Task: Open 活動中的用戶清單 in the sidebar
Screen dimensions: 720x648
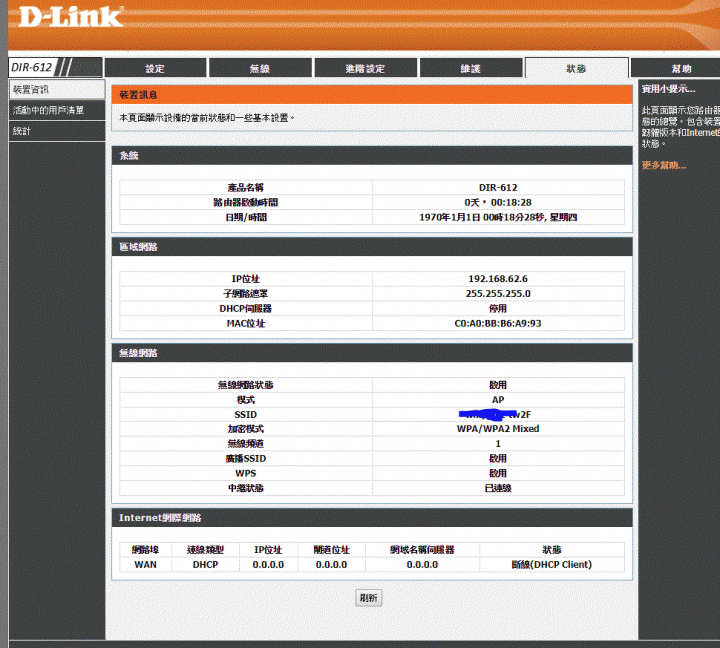Action: 57,110
